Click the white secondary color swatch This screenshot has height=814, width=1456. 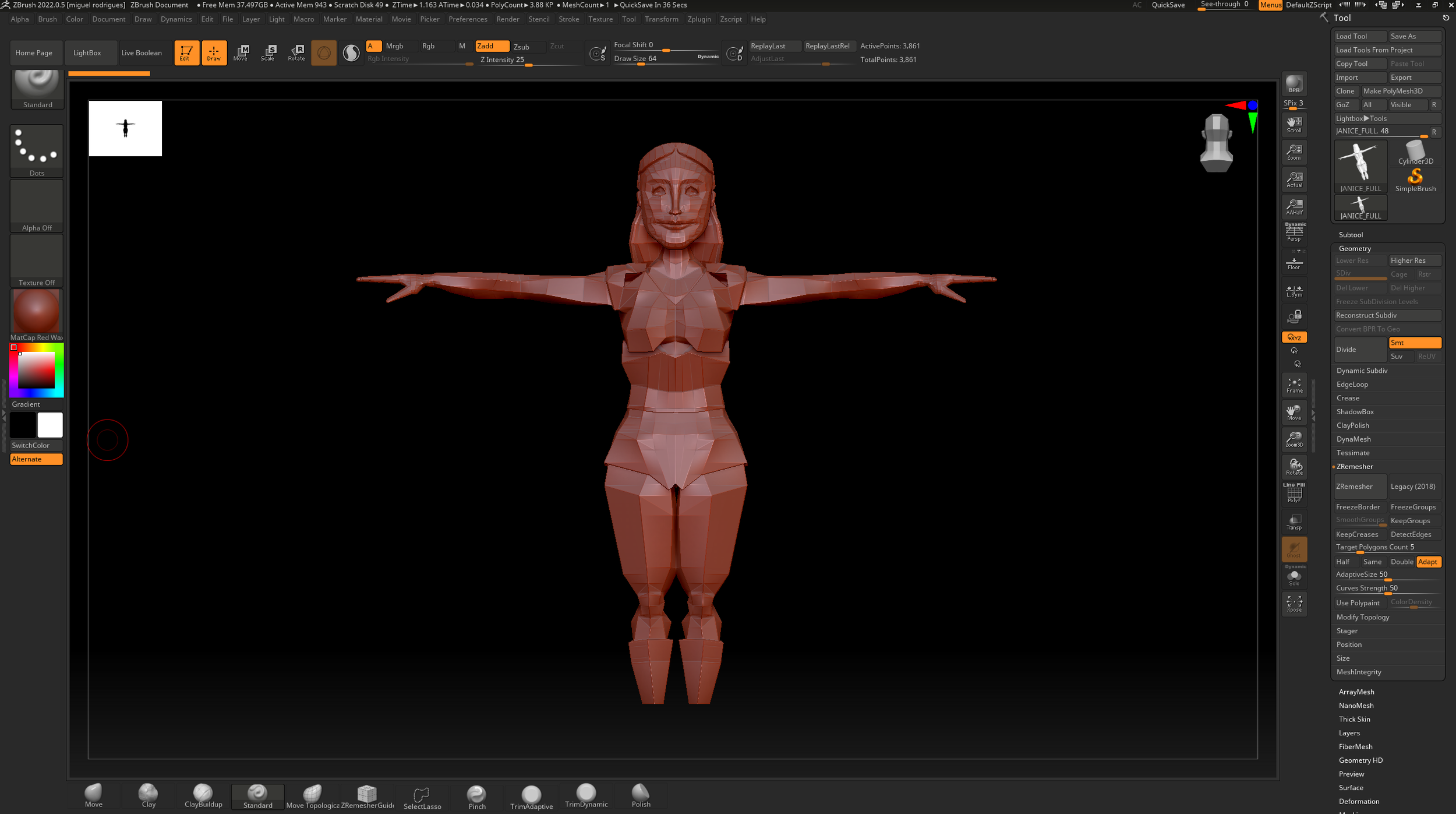[50, 425]
